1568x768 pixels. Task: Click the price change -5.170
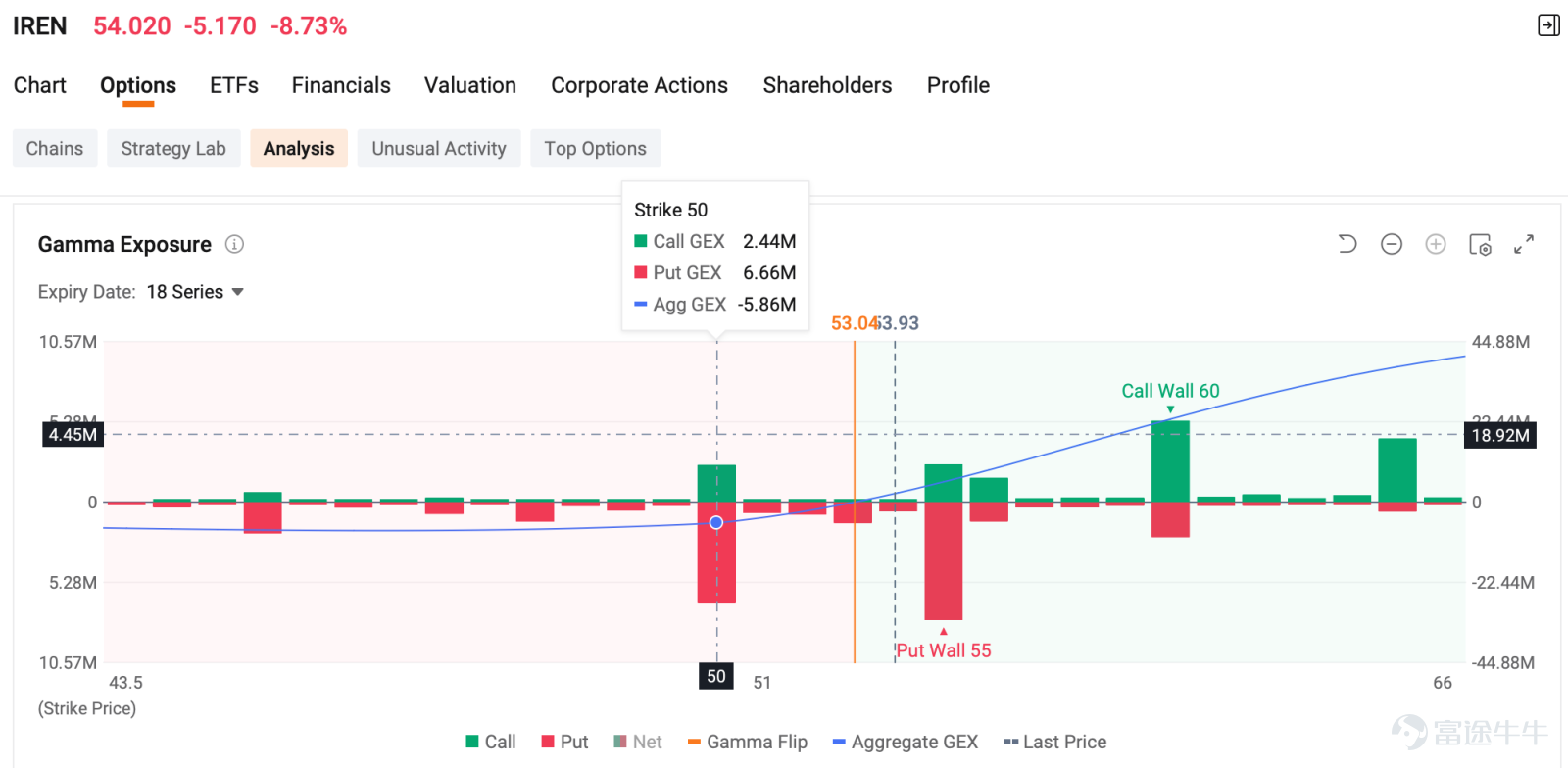[220, 26]
